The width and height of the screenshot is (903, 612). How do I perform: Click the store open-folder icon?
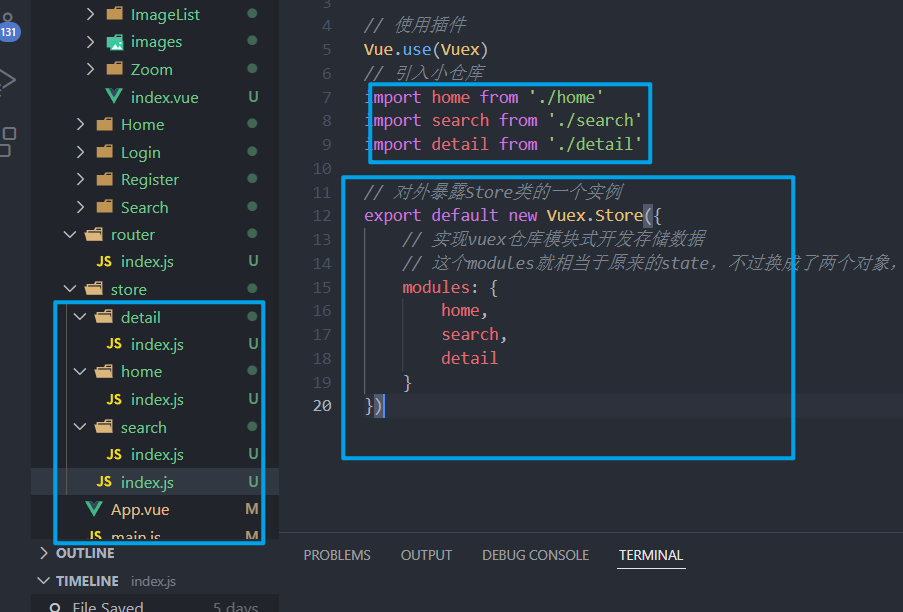(94, 289)
